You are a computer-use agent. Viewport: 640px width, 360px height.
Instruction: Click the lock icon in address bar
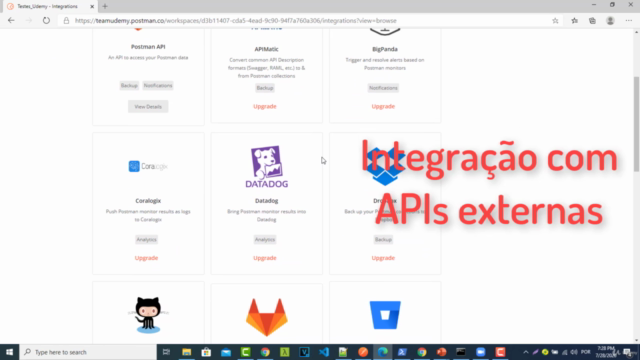(x=66, y=20)
